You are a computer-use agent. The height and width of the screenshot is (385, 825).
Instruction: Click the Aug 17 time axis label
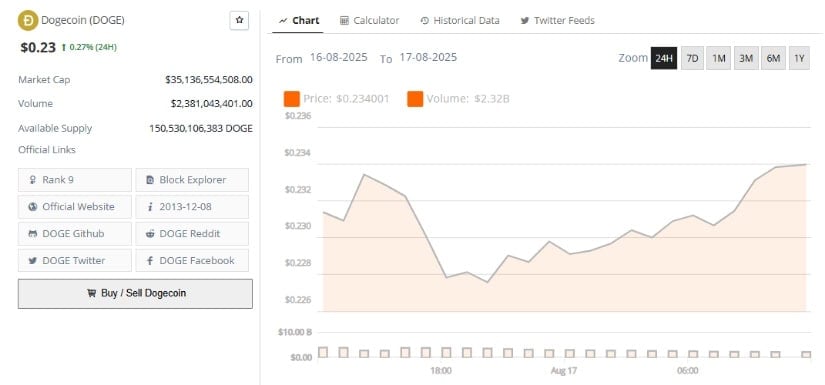click(x=564, y=371)
